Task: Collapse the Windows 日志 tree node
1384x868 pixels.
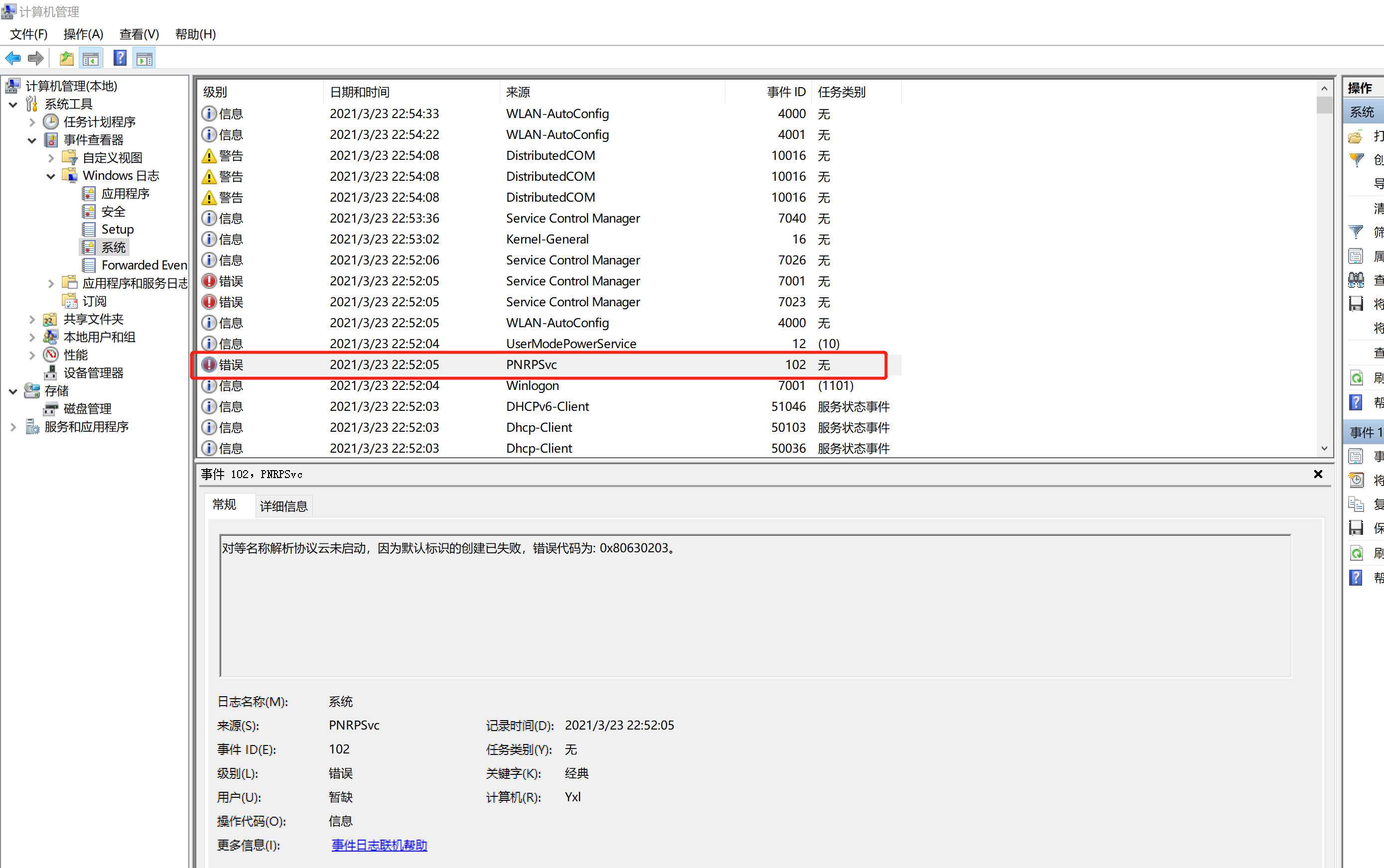Action: click(x=50, y=176)
